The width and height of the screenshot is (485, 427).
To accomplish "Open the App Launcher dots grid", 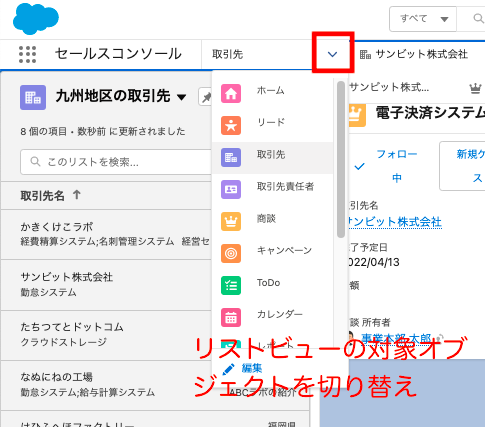I will [27, 54].
